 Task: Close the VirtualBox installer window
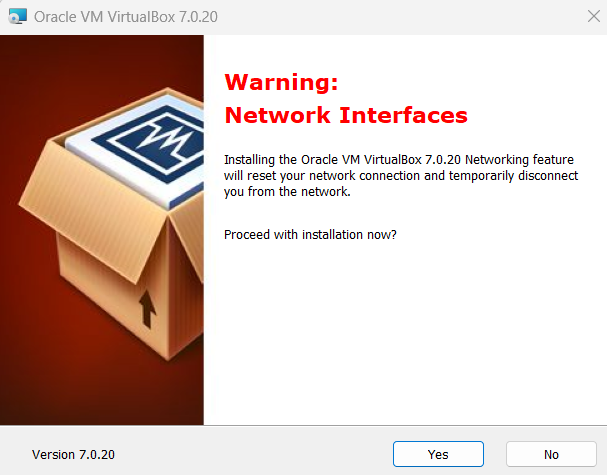tap(589, 17)
